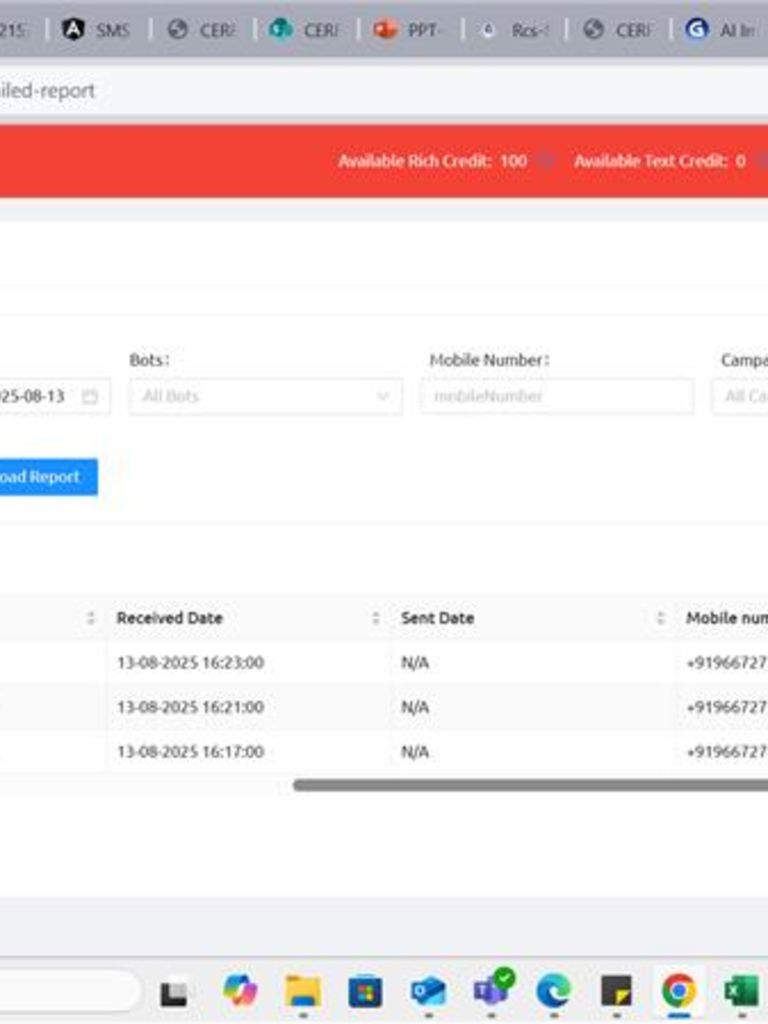
Task: Click the calendar icon in the date field
Action: click(90, 396)
